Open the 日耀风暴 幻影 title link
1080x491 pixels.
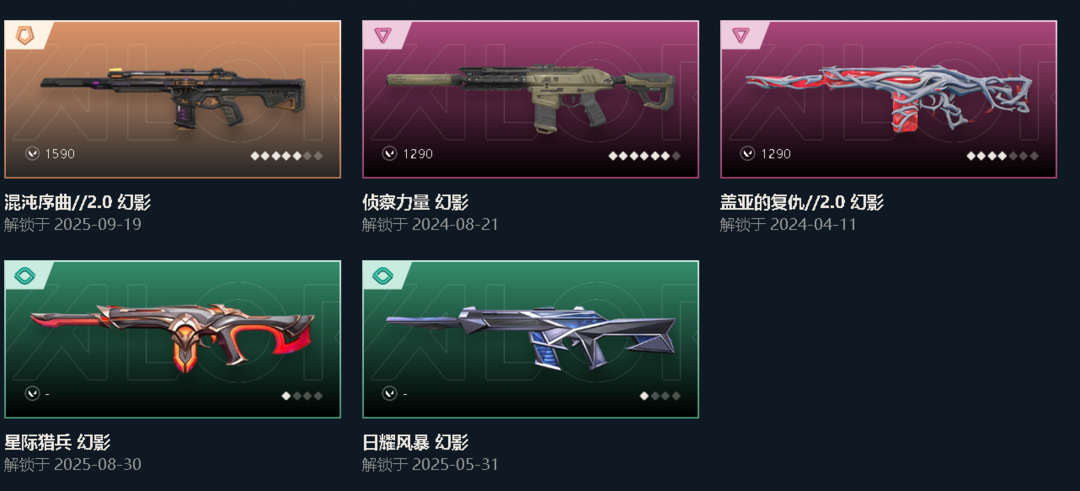point(415,442)
